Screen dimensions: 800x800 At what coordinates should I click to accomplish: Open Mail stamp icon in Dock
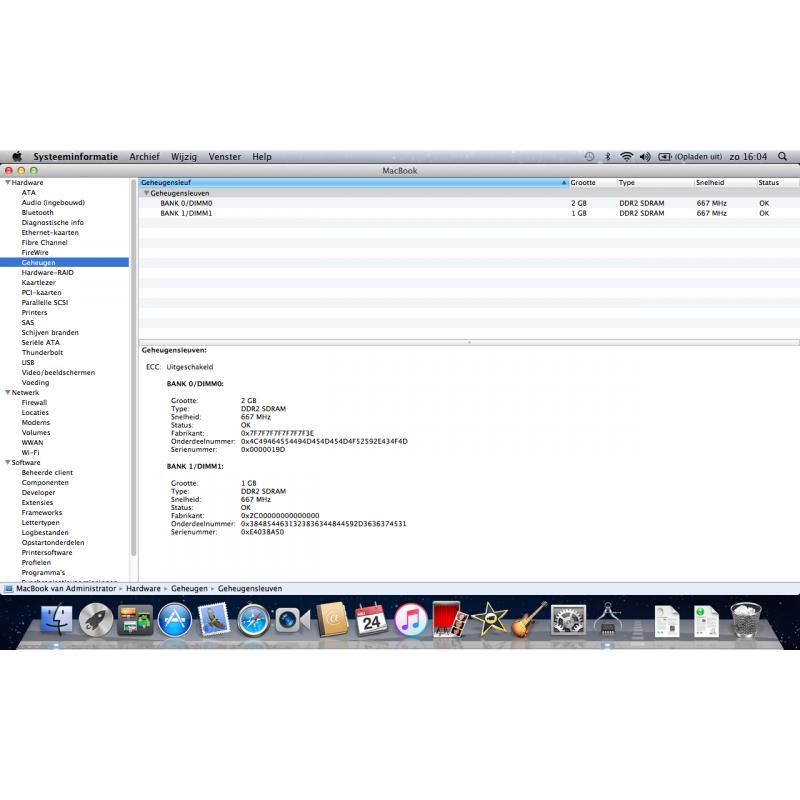pyautogui.click(x=213, y=619)
